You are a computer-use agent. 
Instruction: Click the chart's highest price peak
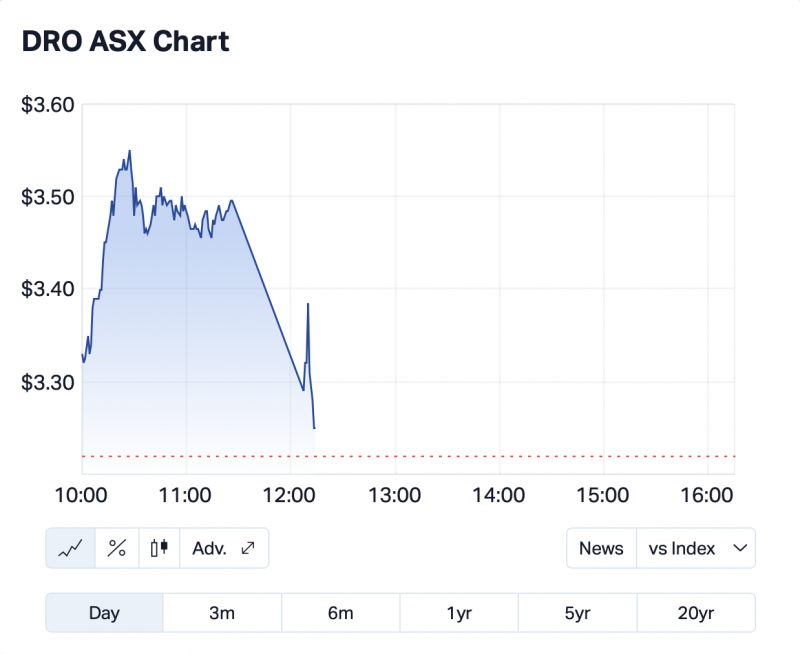point(130,151)
